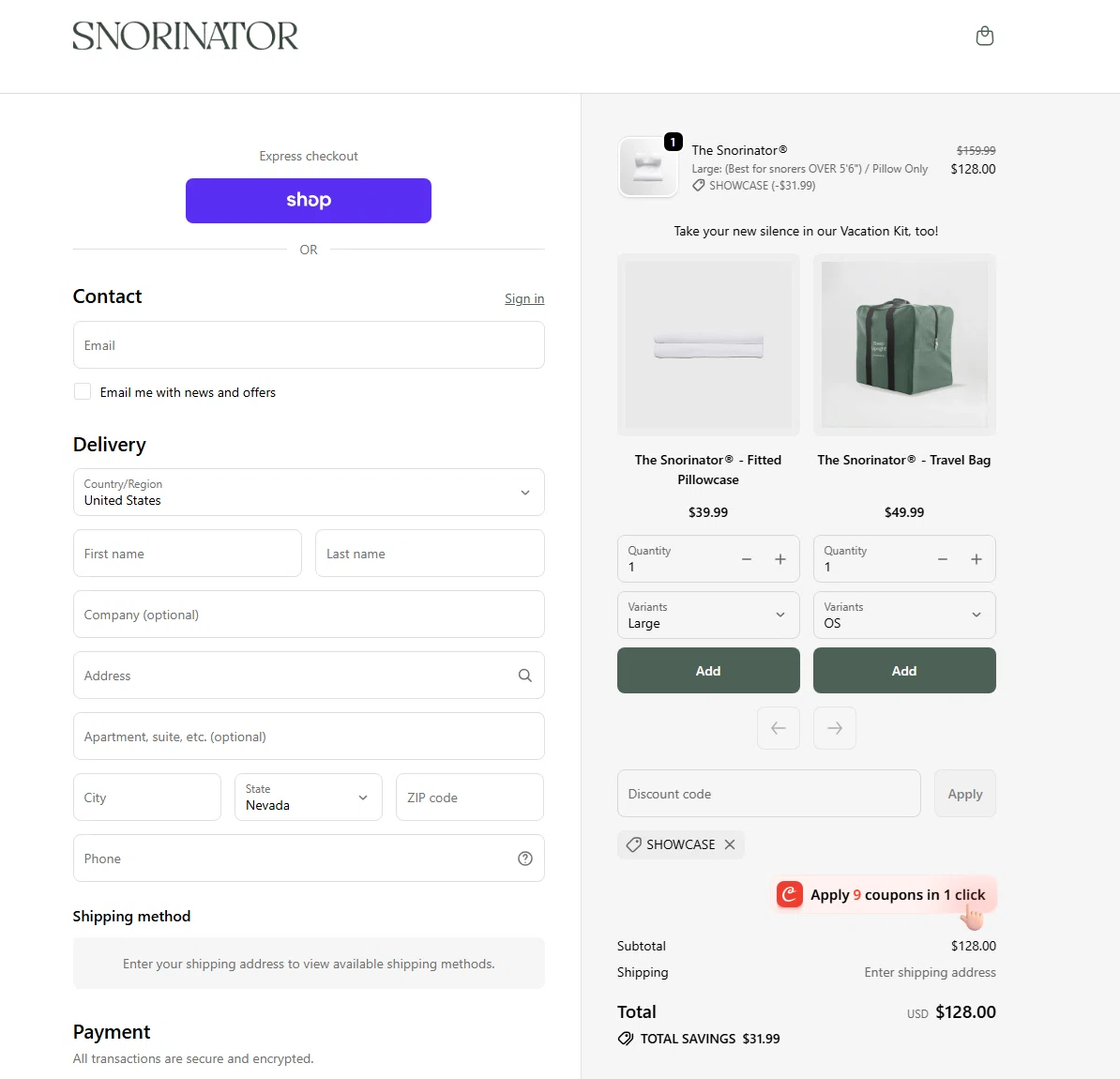
Task: Remove the SHOWCASE discount code tag
Action: [x=729, y=844]
